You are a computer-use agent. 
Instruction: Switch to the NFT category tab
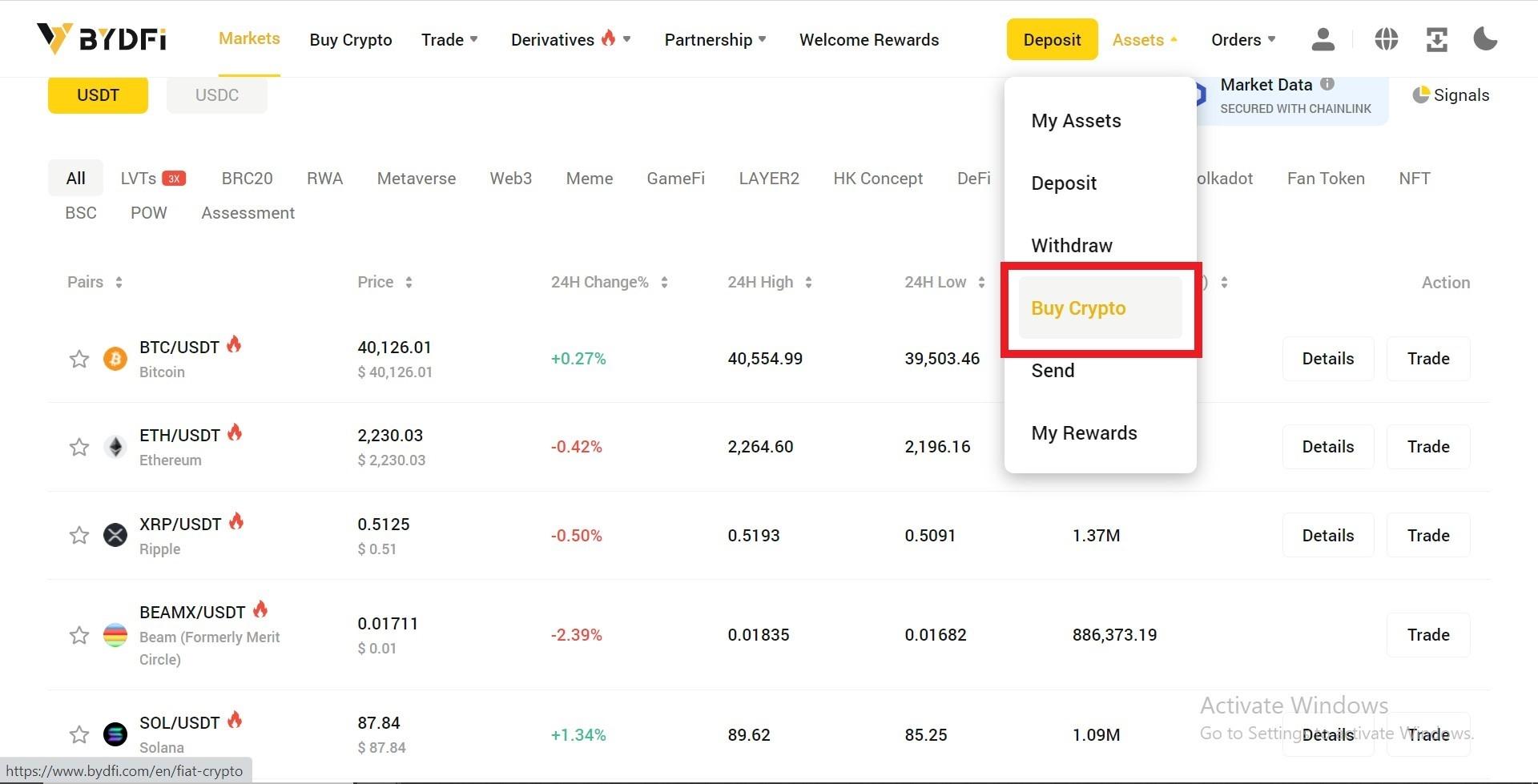pos(1415,179)
